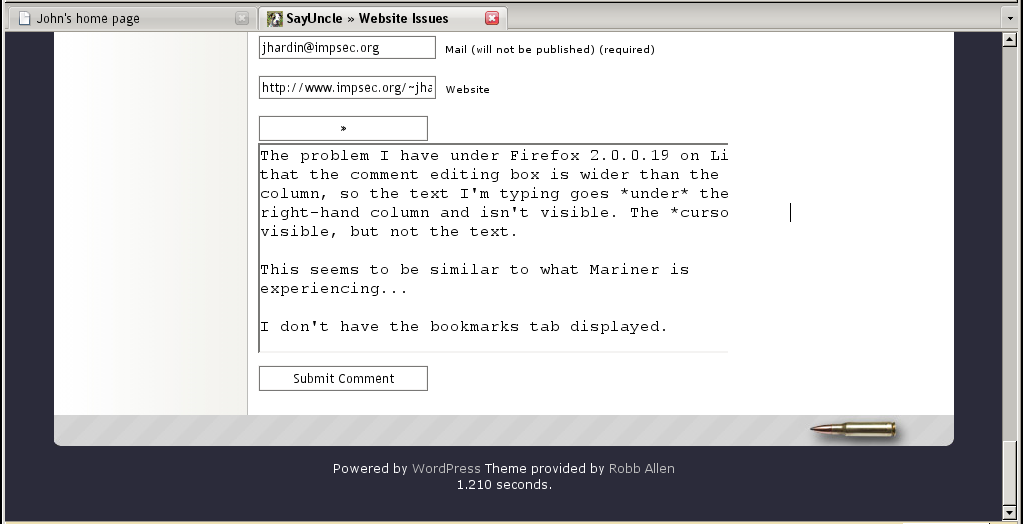Focus the Website URL input field

click(x=347, y=87)
